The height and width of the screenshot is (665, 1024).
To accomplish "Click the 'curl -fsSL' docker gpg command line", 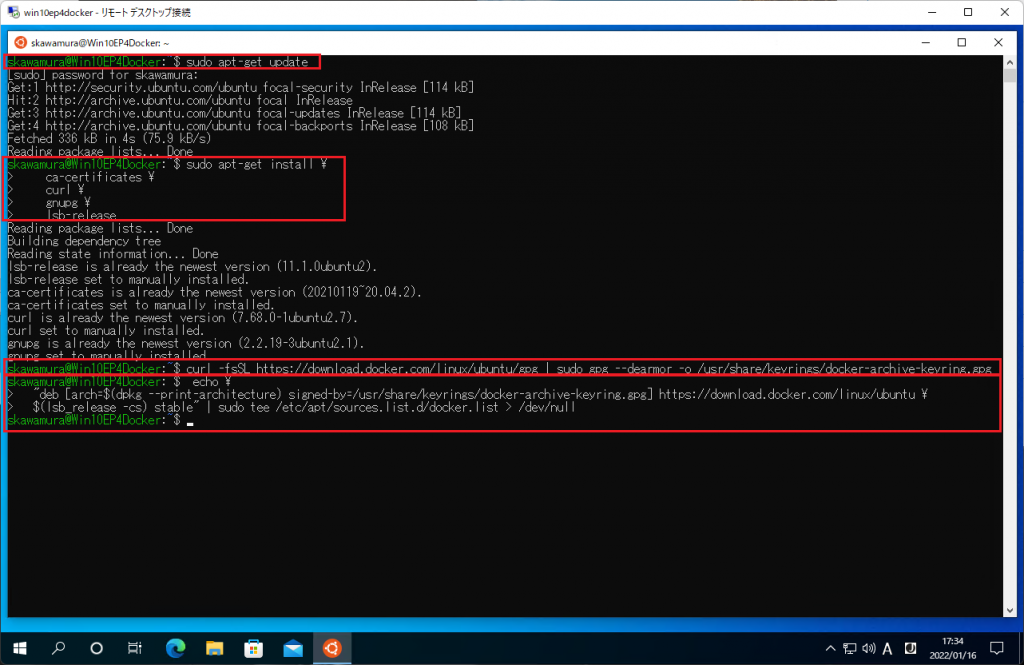I will tap(588, 369).
